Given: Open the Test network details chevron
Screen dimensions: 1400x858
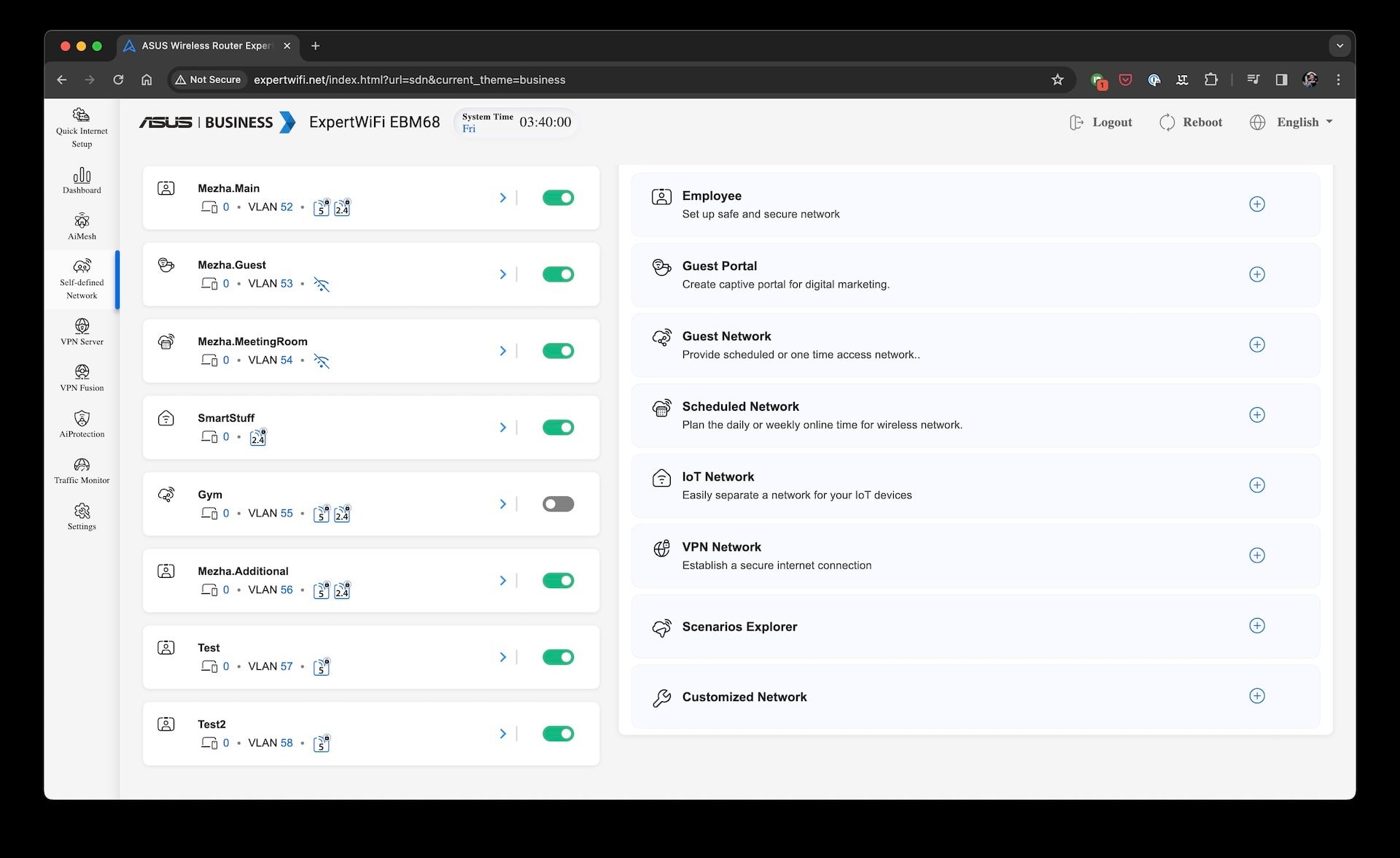Looking at the screenshot, I should (x=502, y=657).
